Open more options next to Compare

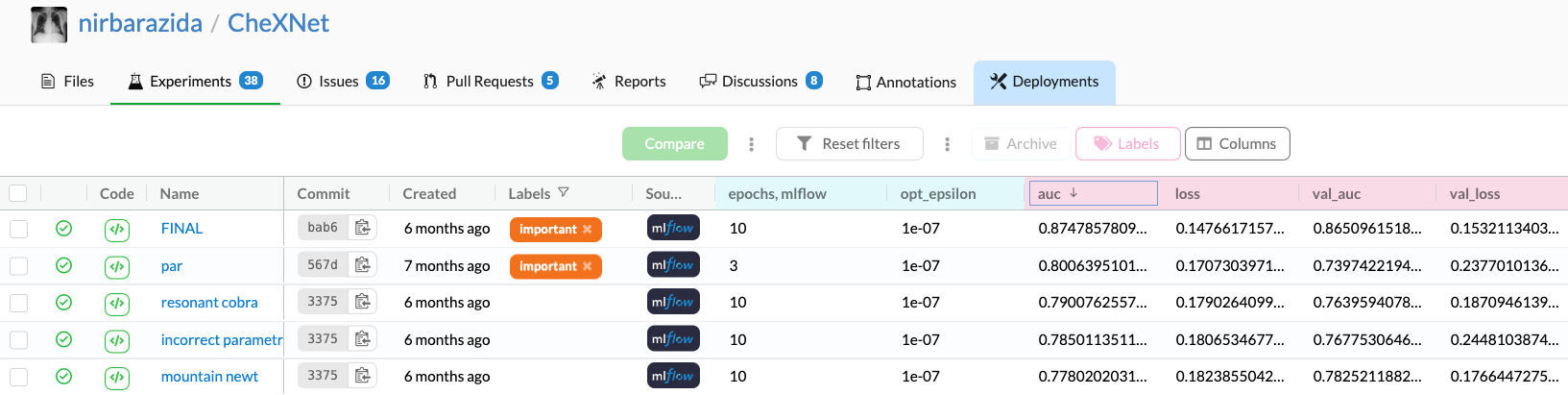click(x=751, y=144)
